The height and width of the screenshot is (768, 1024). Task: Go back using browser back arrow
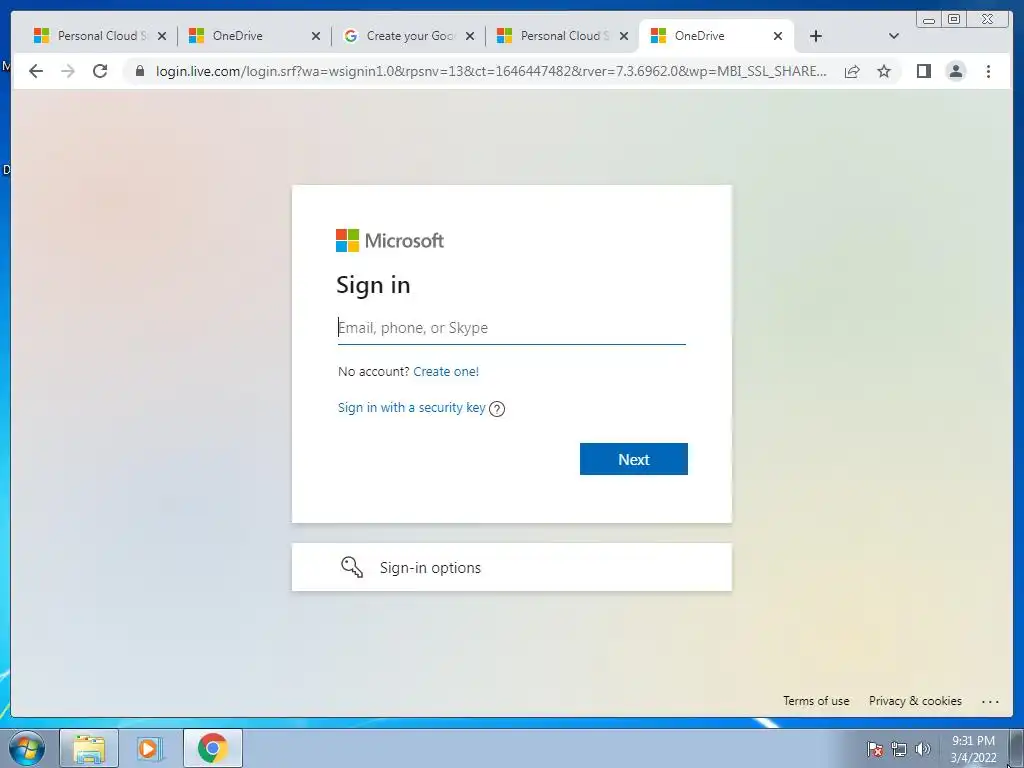tap(36, 71)
